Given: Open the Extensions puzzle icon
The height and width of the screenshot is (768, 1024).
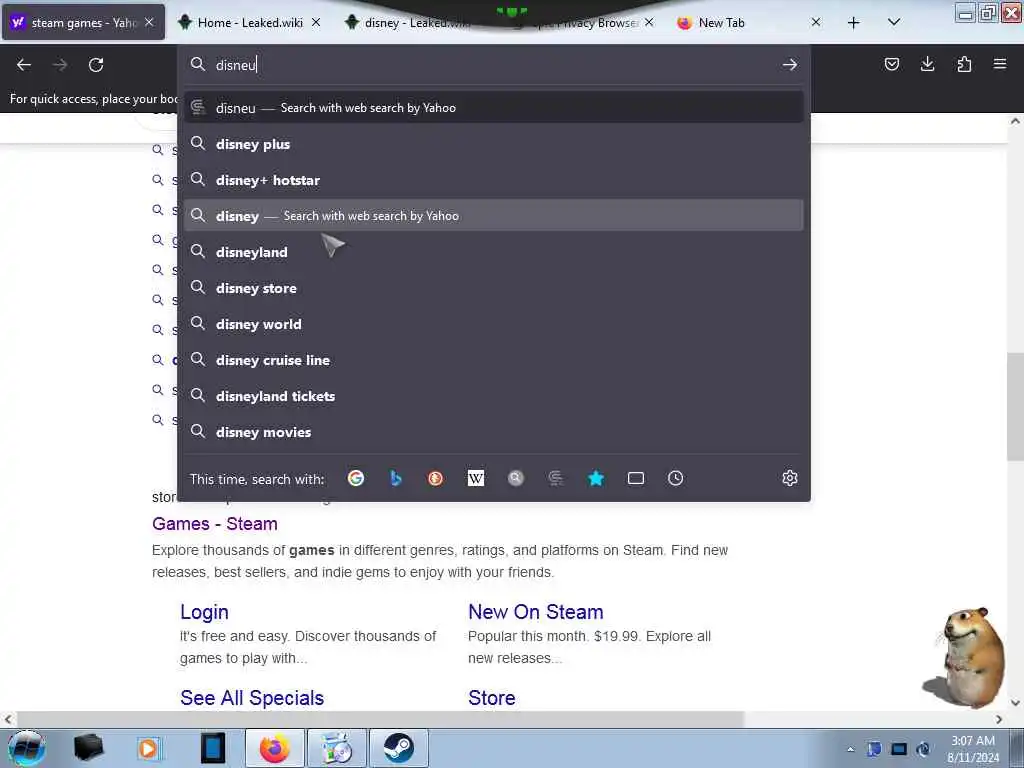Looking at the screenshot, I should pos(964,64).
